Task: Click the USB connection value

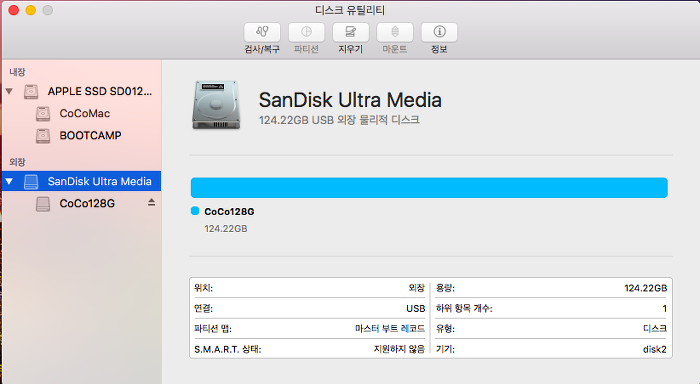Action: 416,309
